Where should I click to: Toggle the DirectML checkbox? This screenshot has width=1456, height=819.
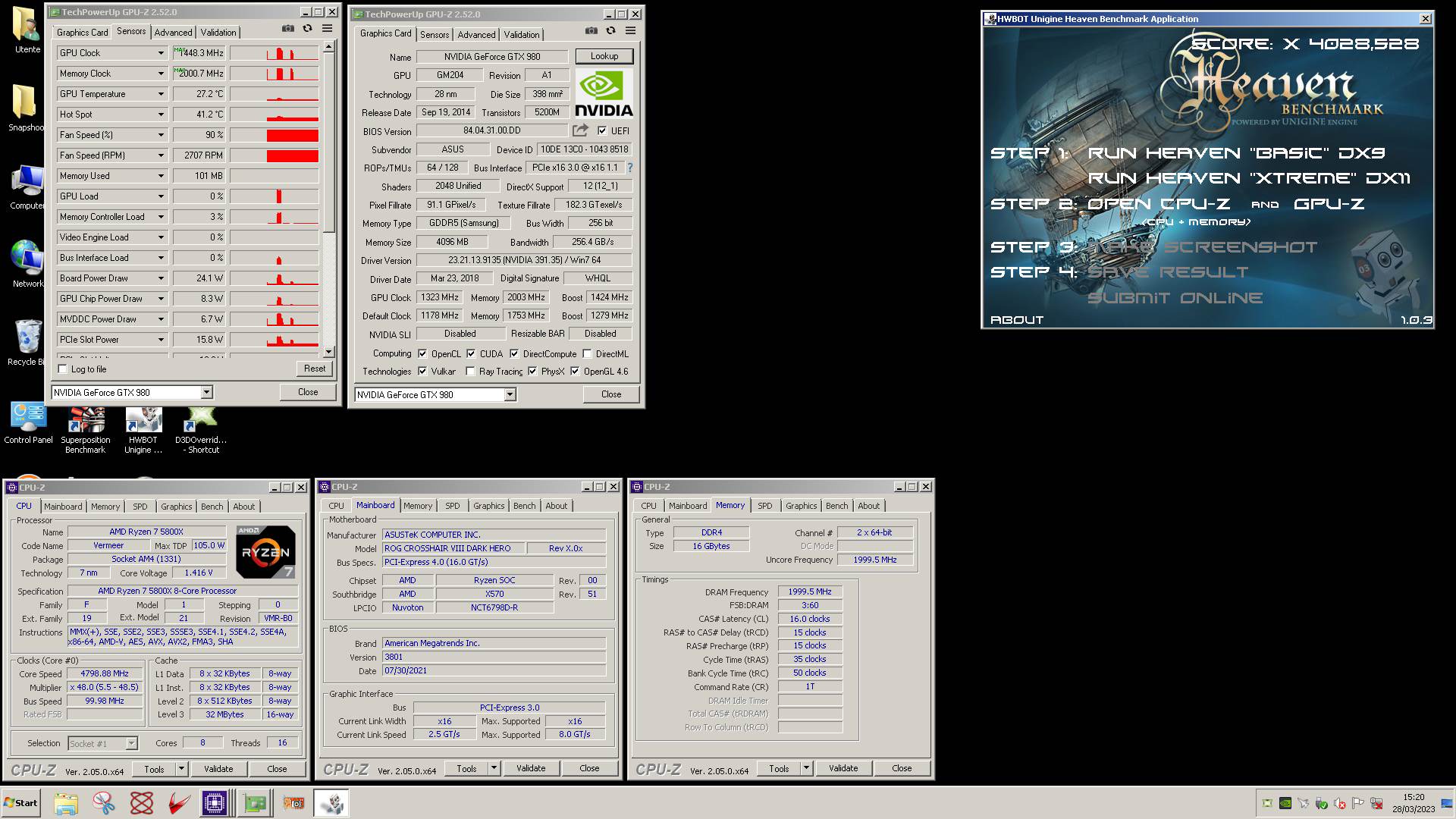click(x=587, y=353)
